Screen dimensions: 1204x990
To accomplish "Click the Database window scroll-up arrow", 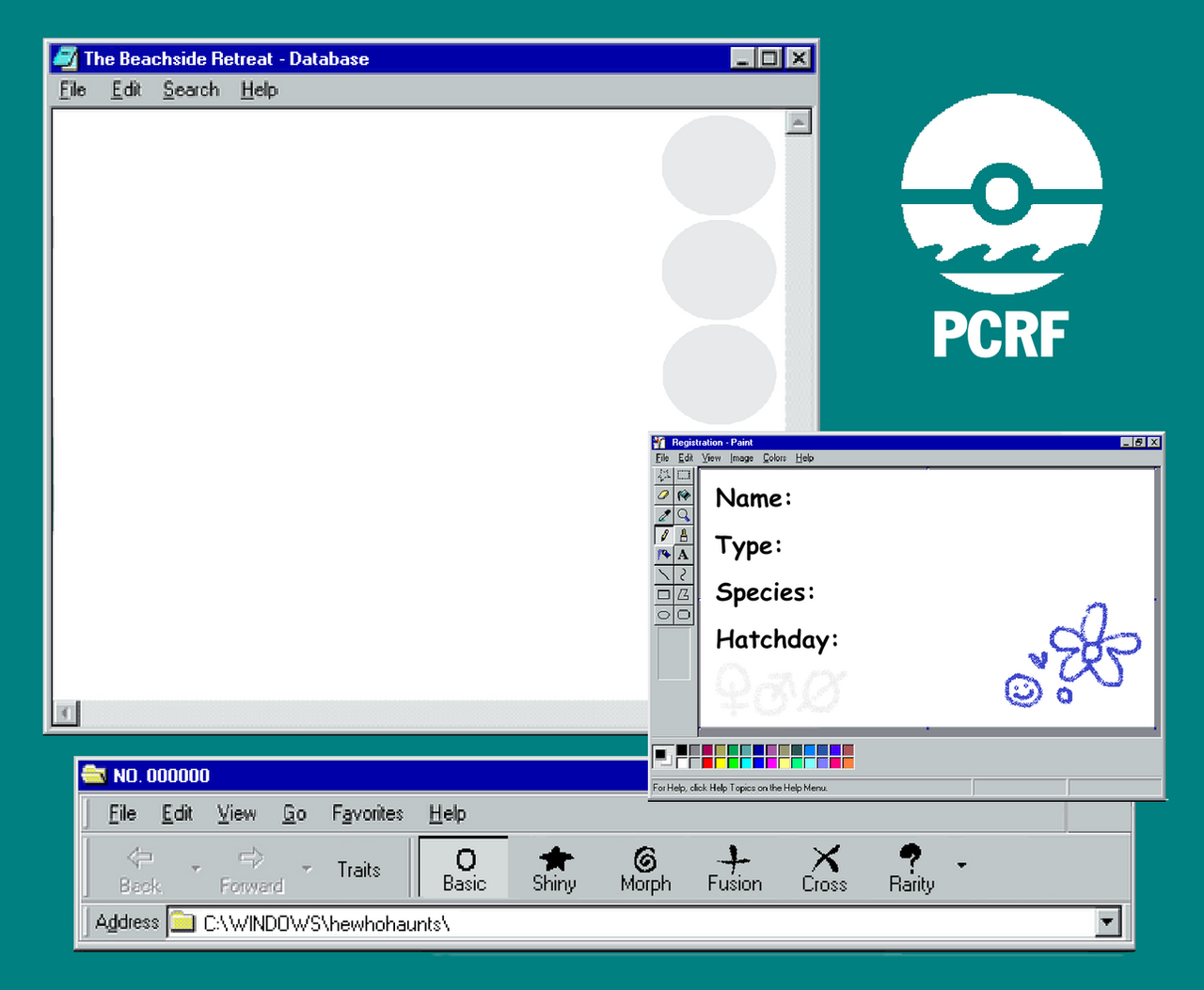I will click(799, 122).
